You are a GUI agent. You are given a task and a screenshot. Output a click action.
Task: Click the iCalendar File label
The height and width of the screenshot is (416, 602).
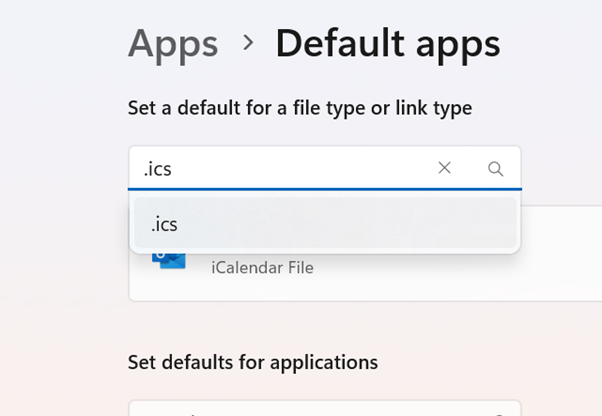tap(262, 268)
